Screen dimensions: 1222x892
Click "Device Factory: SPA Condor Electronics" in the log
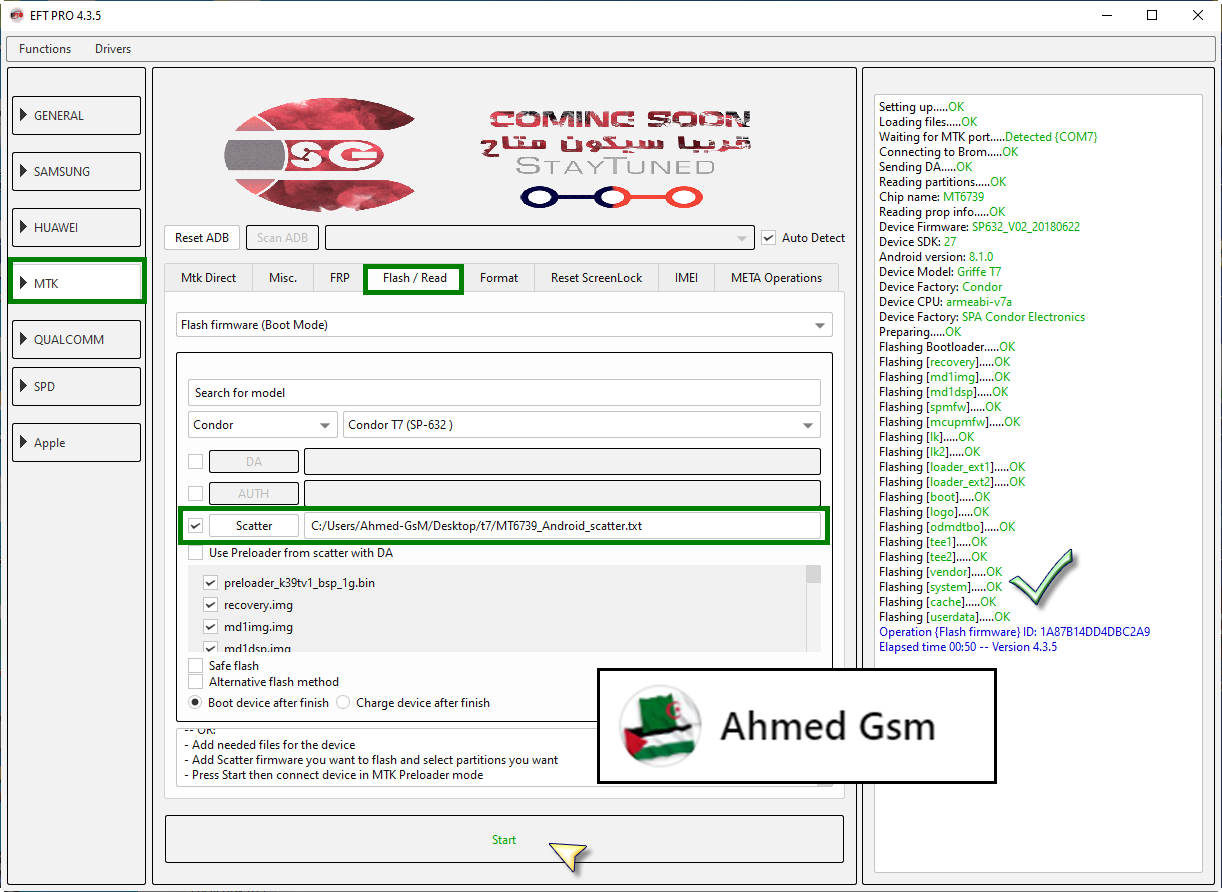coord(982,317)
